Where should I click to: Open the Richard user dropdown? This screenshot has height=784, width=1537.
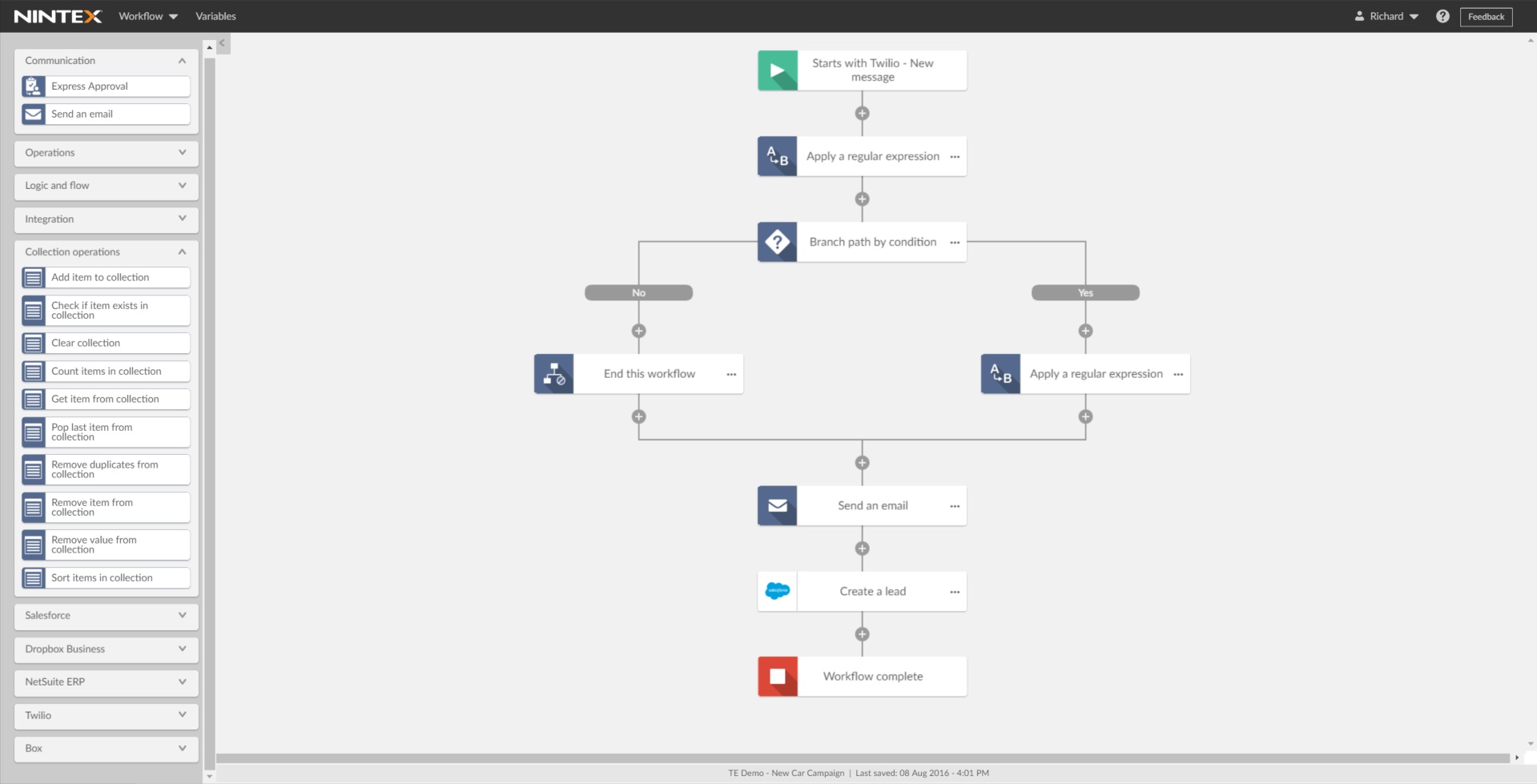pyautogui.click(x=1386, y=16)
